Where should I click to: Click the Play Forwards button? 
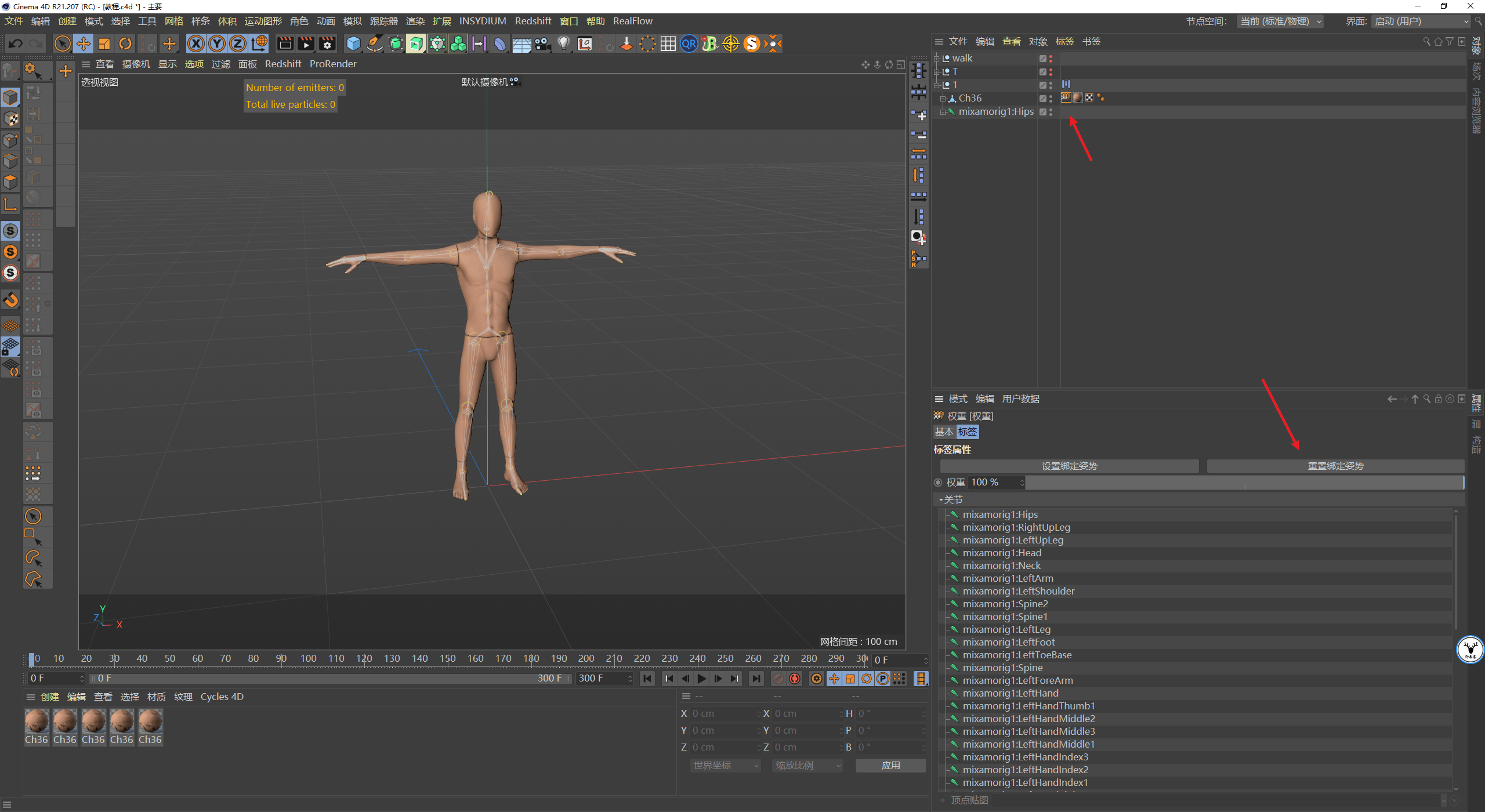[x=702, y=679]
